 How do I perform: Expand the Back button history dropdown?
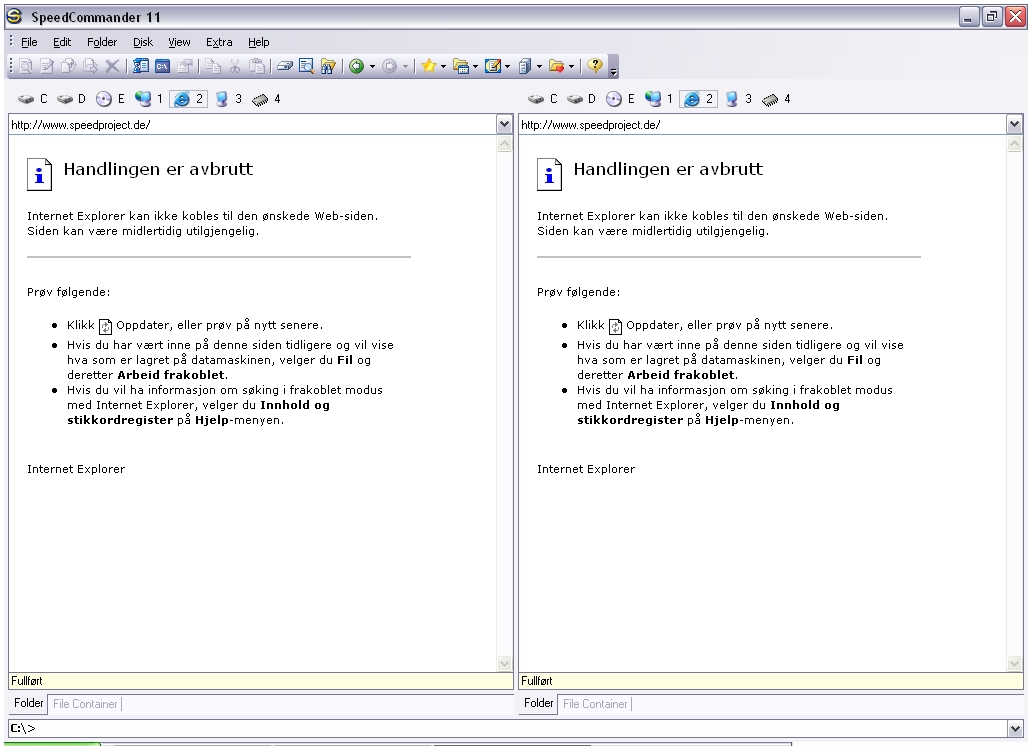pyautogui.click(x=373, y=67)
